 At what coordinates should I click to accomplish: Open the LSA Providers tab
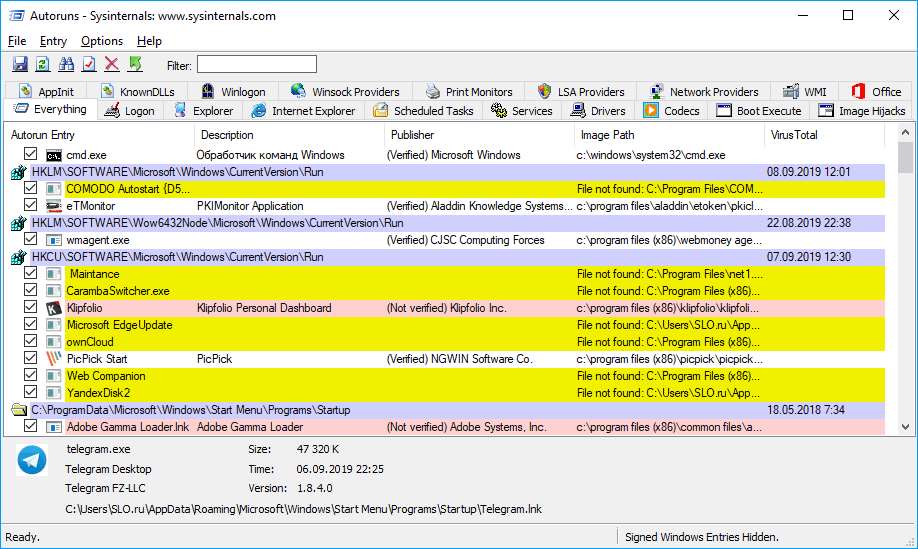coord(581,92)
